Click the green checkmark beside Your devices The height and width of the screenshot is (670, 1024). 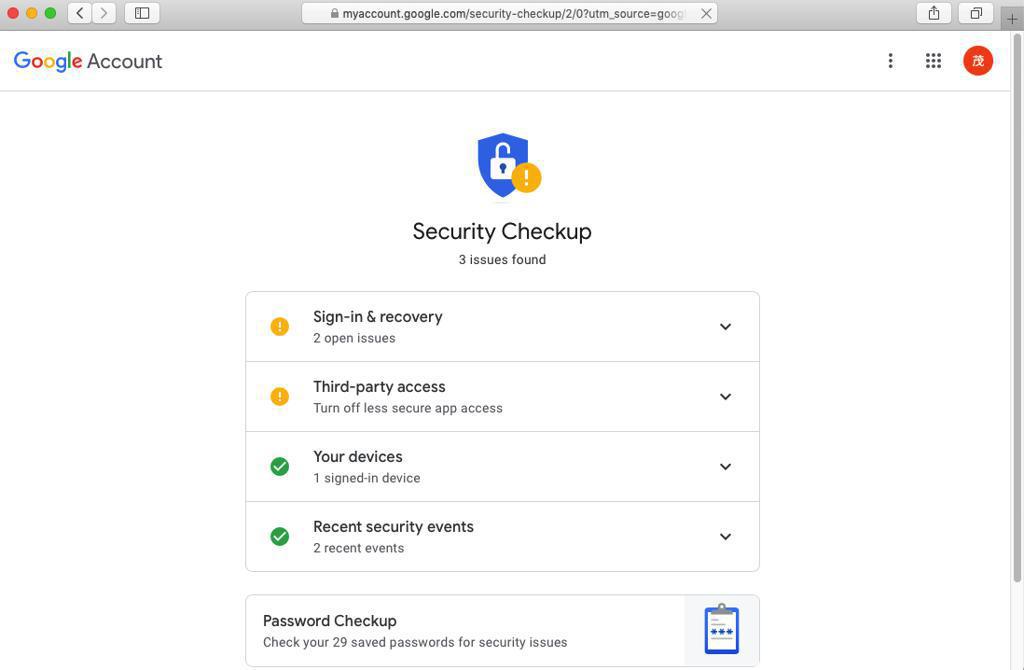point(280,467)
